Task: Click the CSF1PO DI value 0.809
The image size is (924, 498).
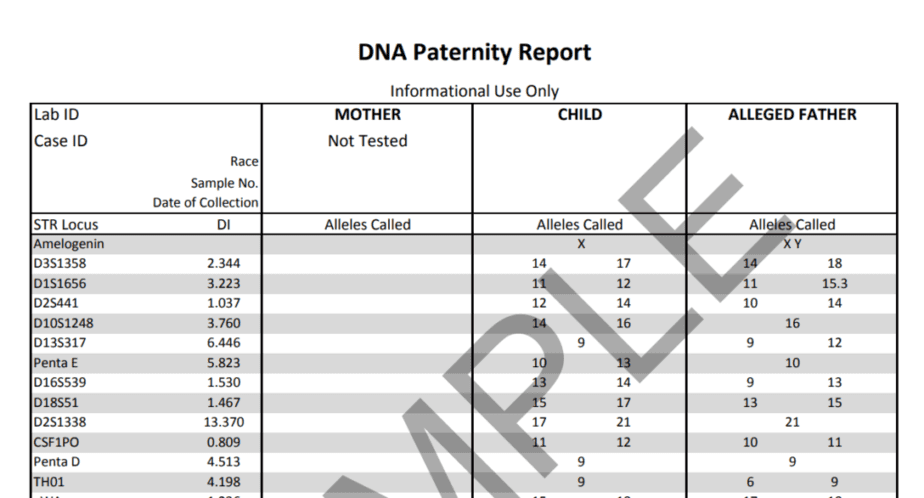Action: click(x=224, y=442)
